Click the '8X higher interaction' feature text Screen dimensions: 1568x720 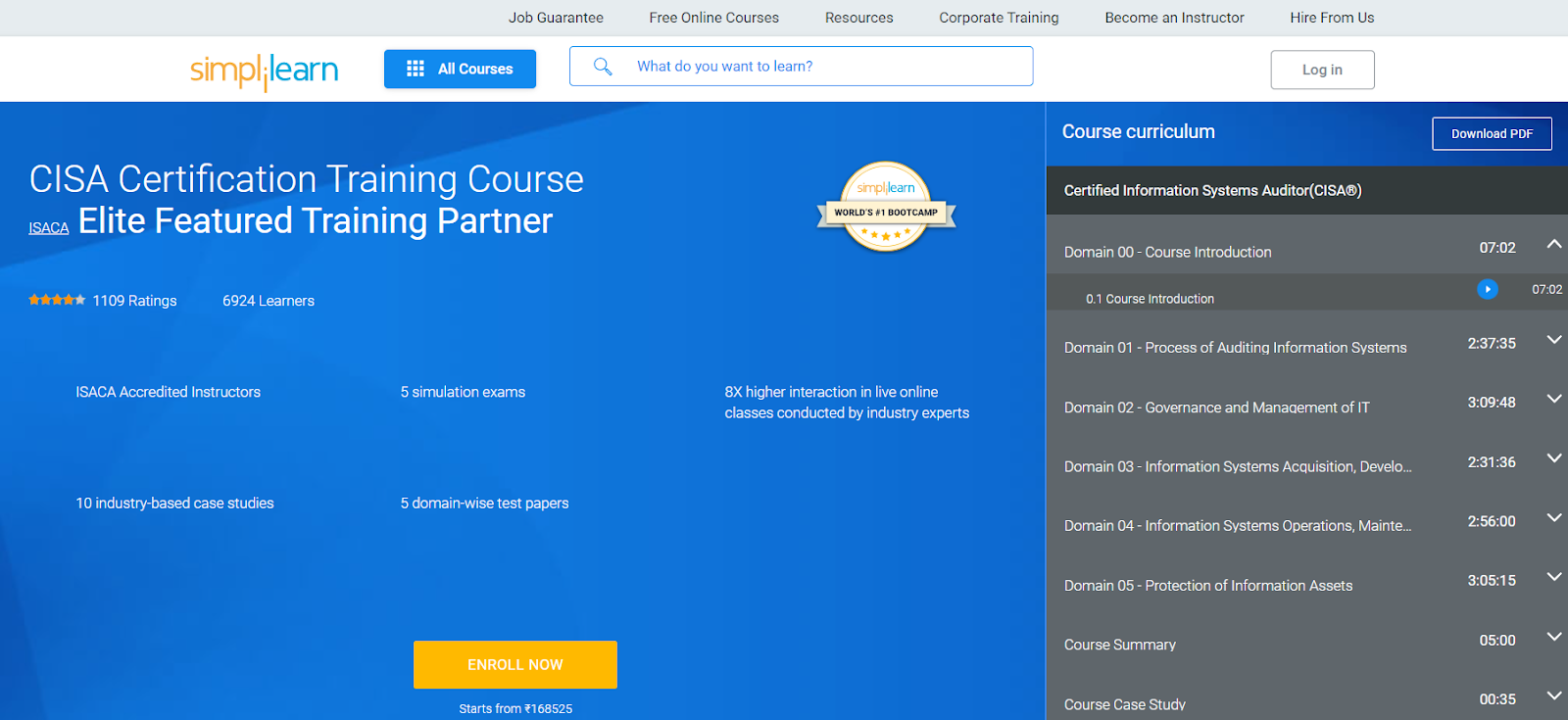847,403
